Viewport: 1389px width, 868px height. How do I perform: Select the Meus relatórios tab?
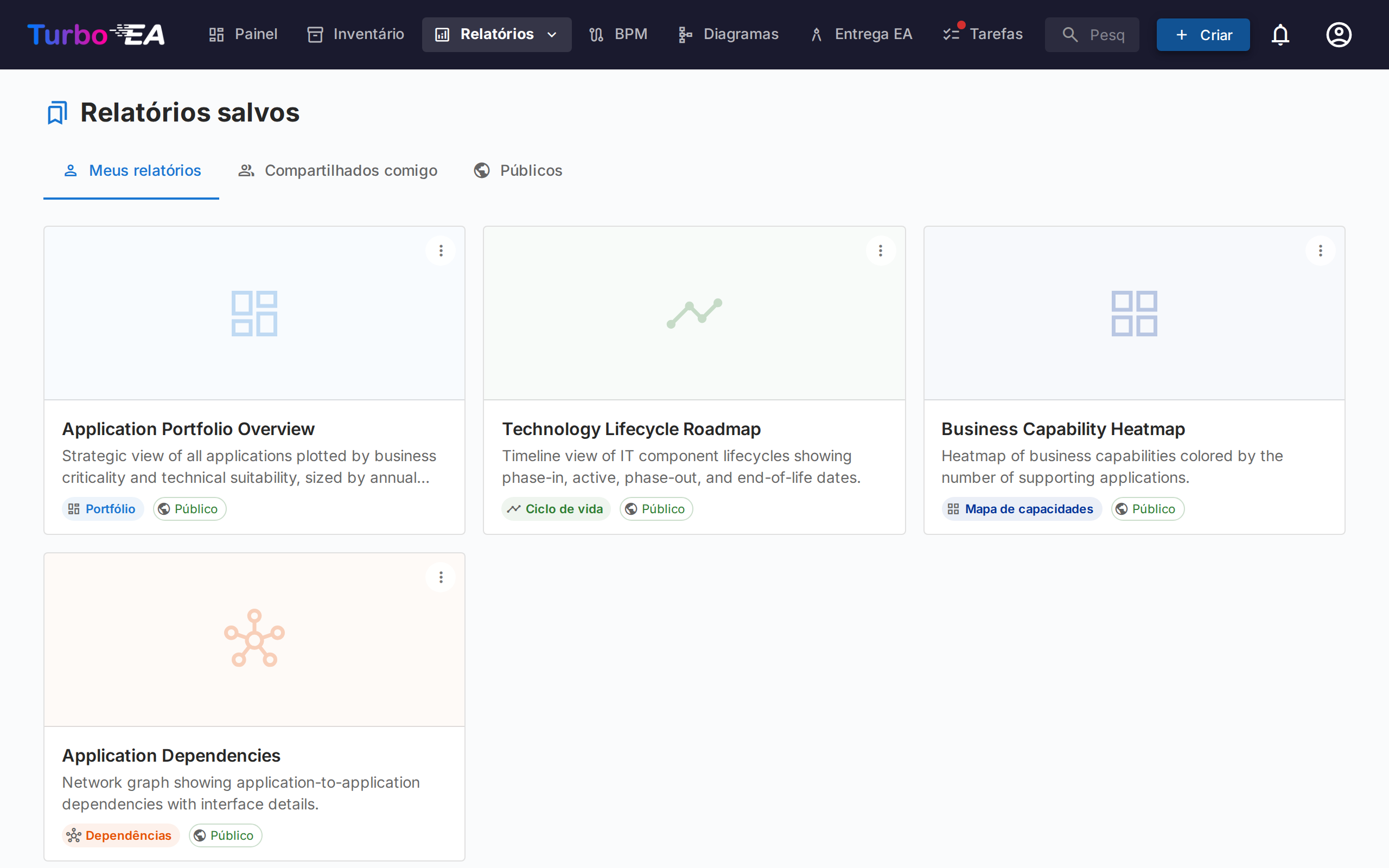tap(132, 170)
